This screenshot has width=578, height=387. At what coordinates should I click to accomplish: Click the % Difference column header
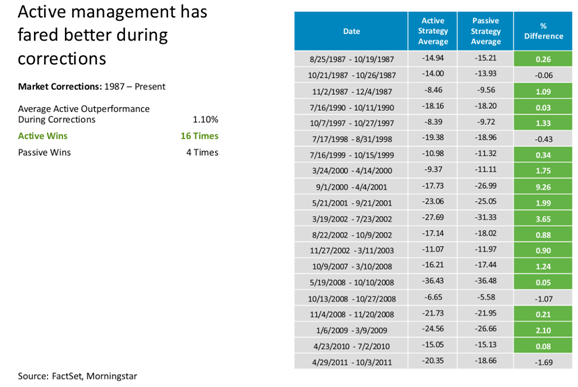point(543,31)
